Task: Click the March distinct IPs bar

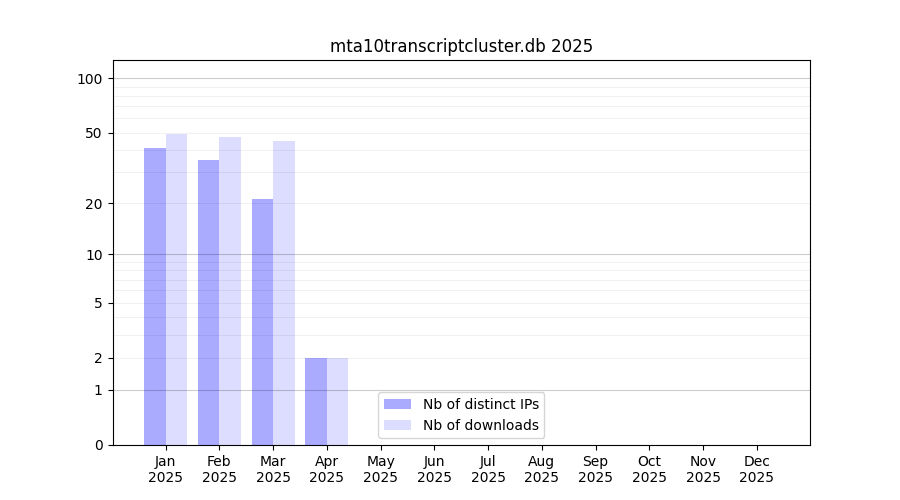Action: [x=262, y=321]
